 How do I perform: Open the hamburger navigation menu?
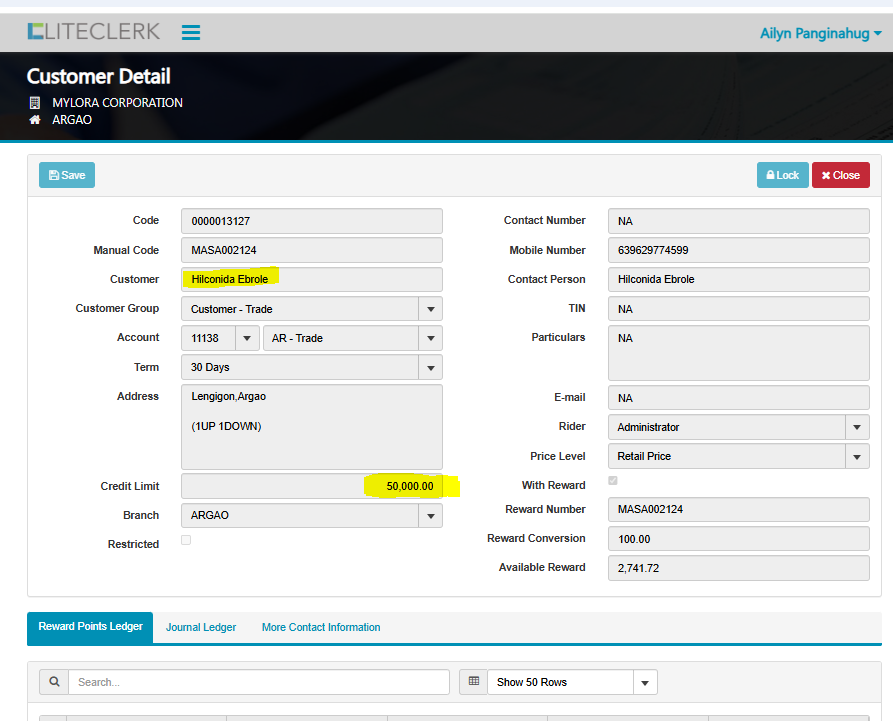pyautogui.click(x=191, y=33)
